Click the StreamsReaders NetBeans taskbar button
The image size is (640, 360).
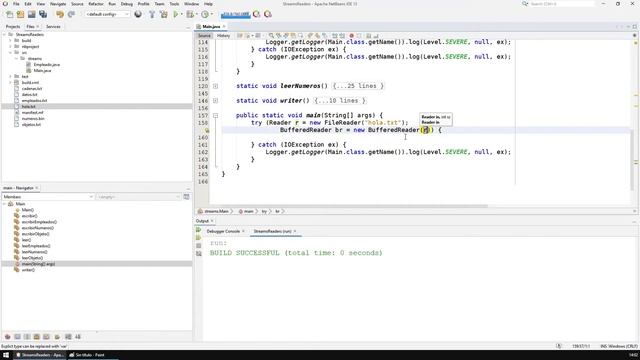point(40,355)
